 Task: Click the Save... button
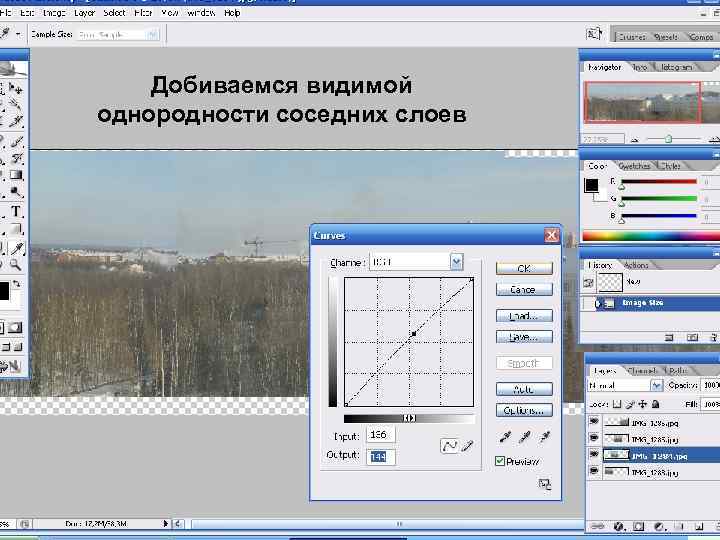click(x=524, y=337)
